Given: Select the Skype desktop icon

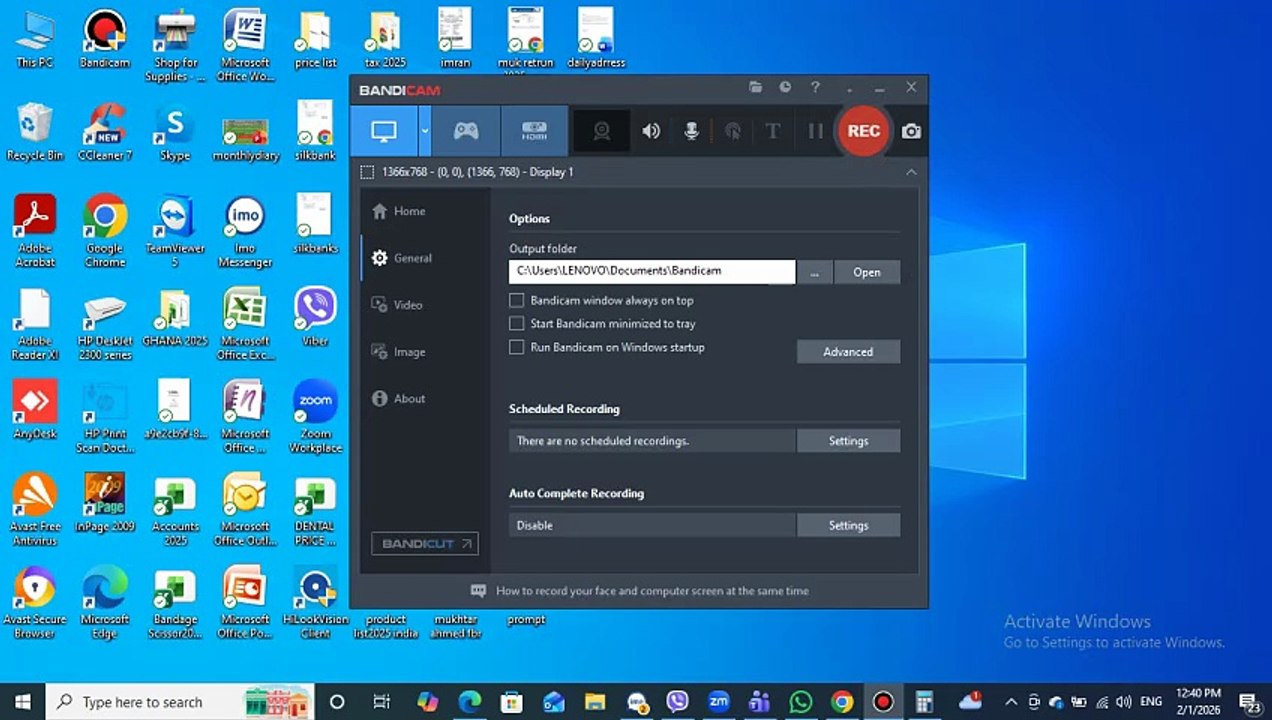Looking at the screenshot, I should pyautogui.click(x=175, y=132).
